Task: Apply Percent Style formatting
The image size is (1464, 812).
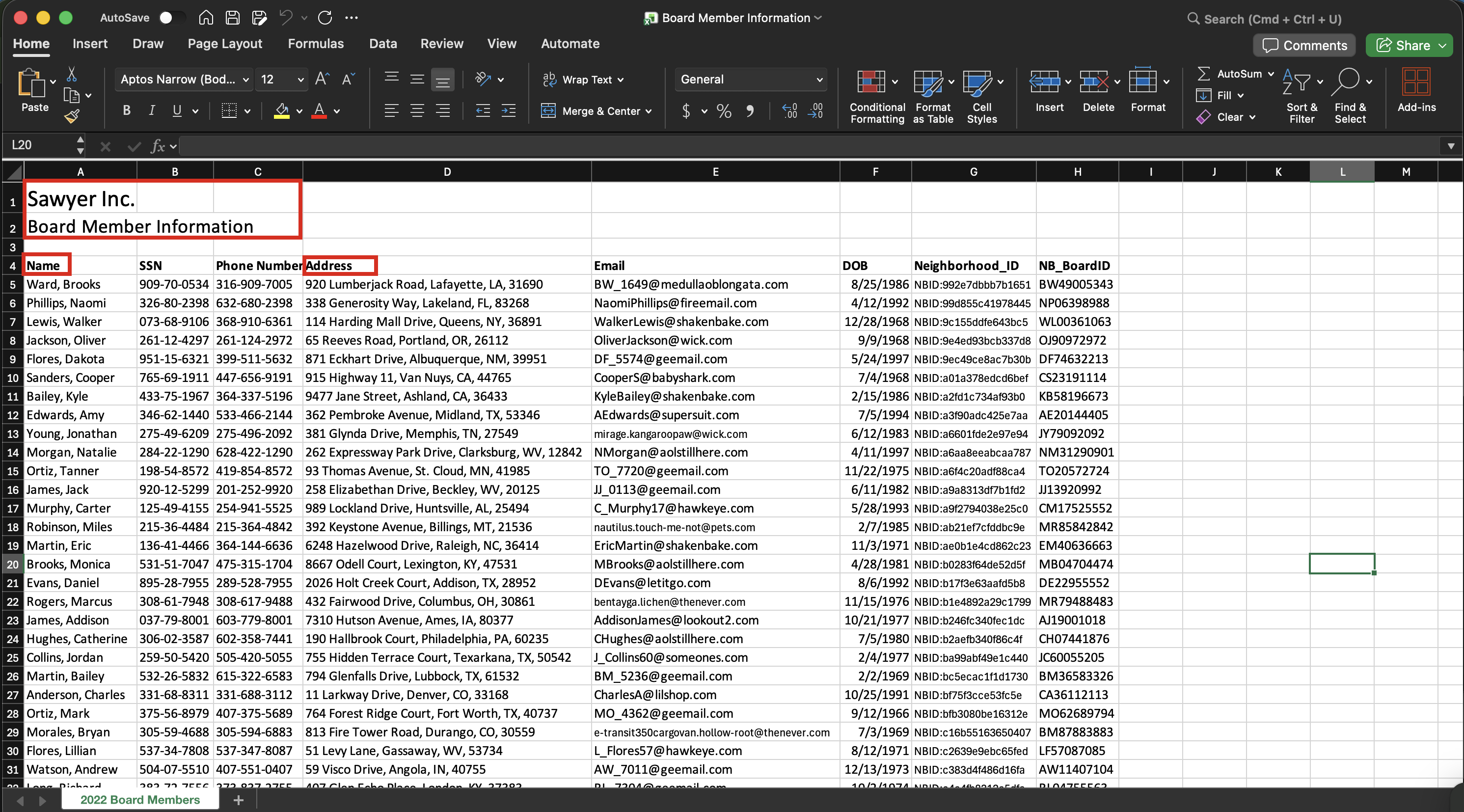Action: 724,111
